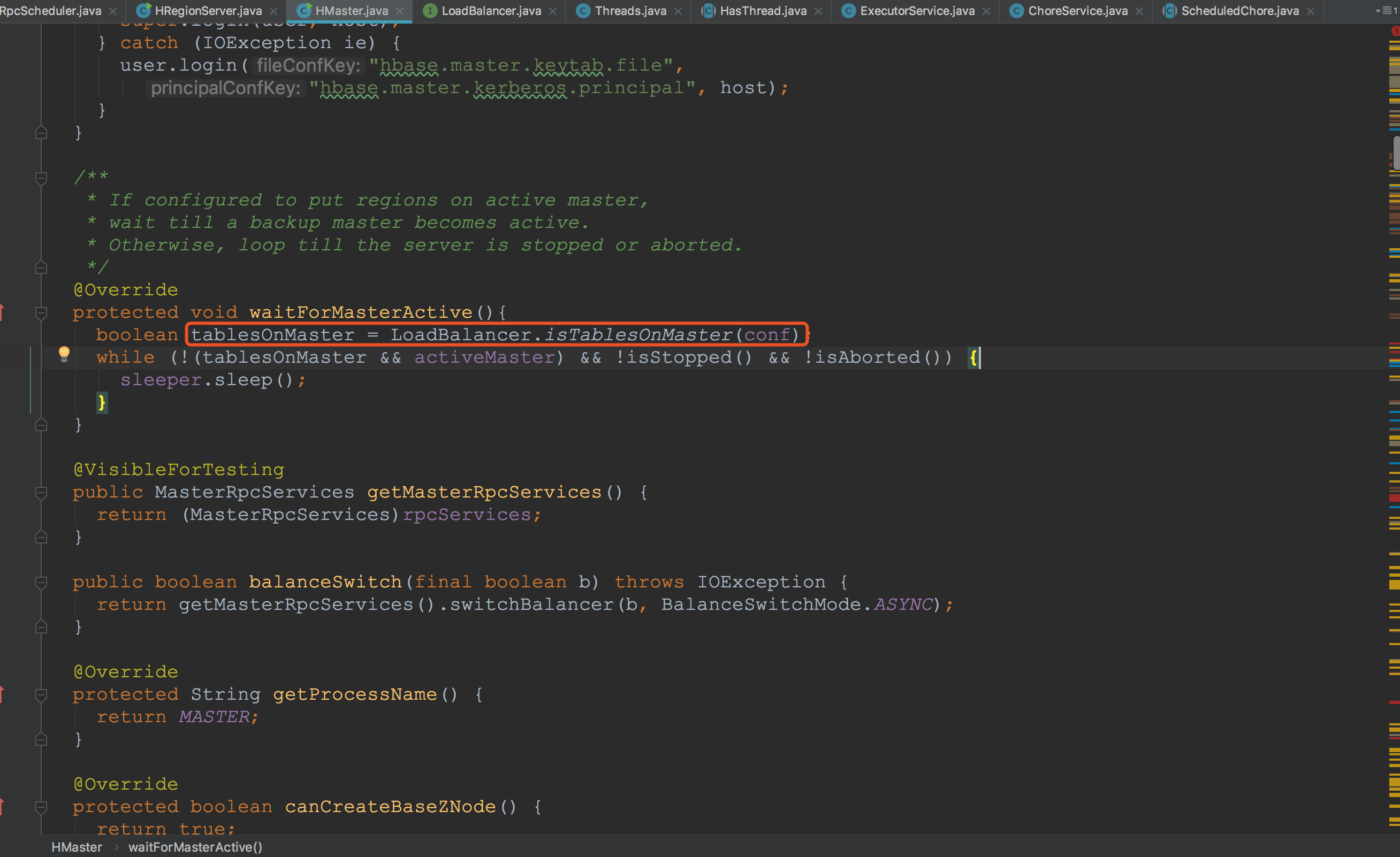1400x857 pixels.
Task: Click override gutter arrow beside waitForMasterActive
Action: [2, 312]
